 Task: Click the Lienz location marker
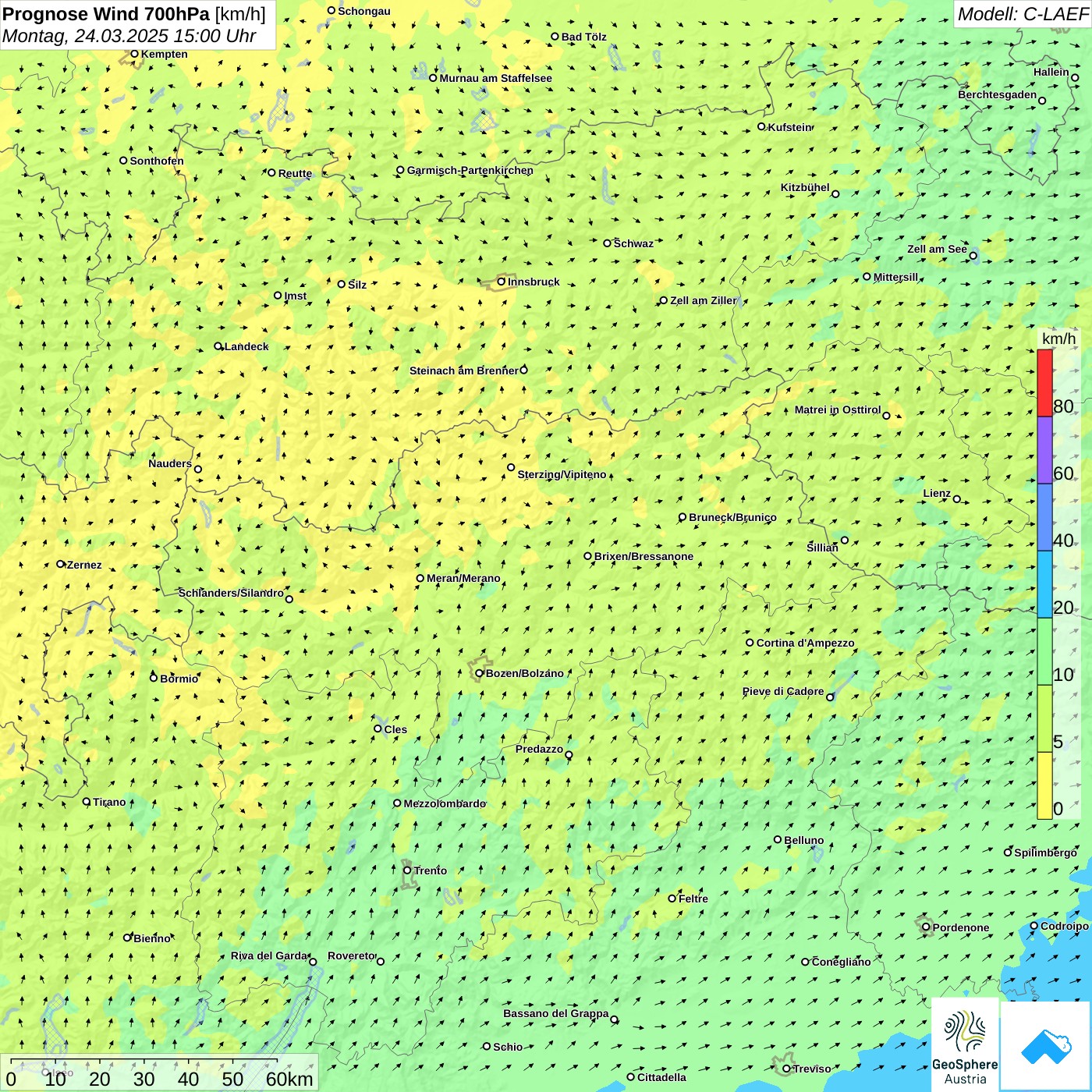[x=957, y=499]
